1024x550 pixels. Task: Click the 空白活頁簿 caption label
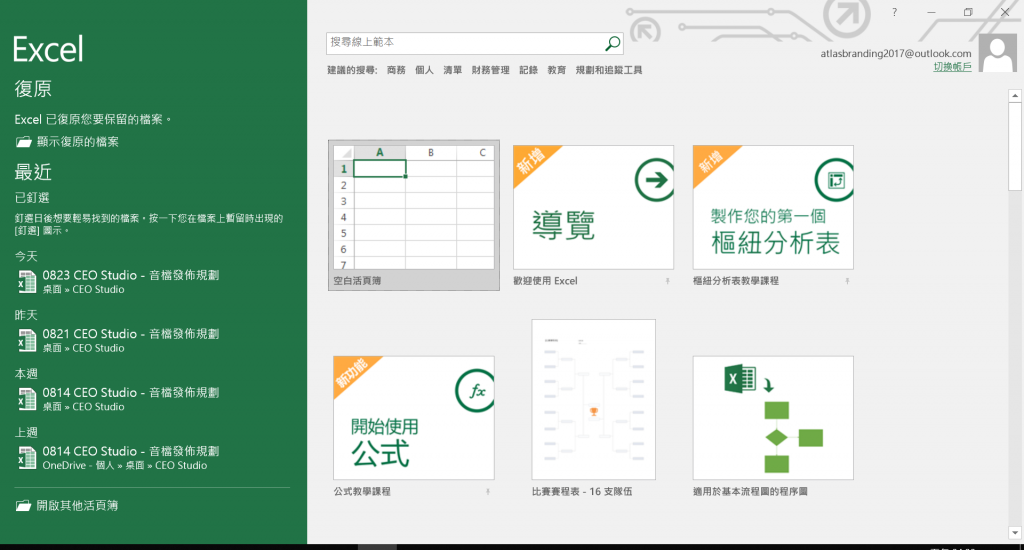pyautogui.click(x=357, y=281)
